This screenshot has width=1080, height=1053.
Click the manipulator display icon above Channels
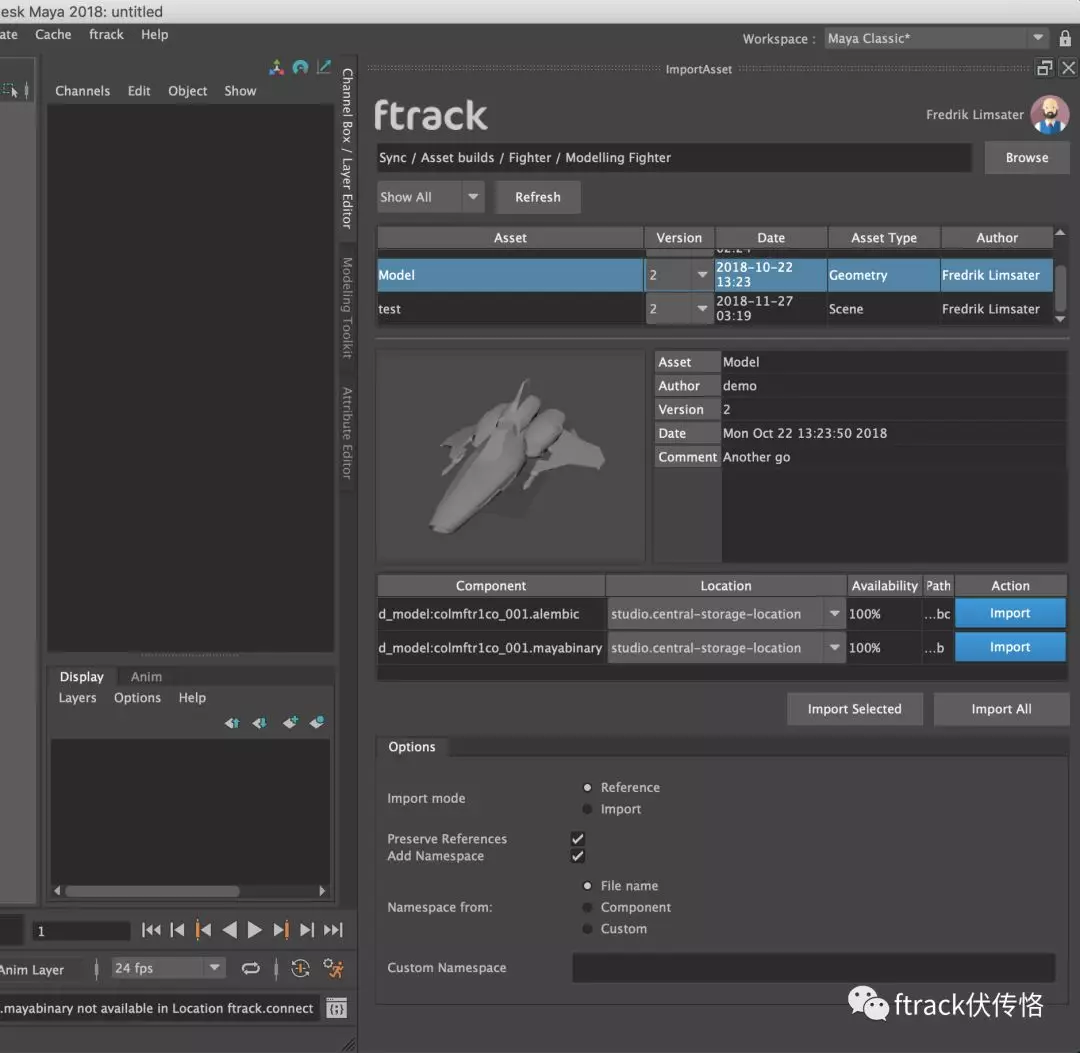click(276, 67)
